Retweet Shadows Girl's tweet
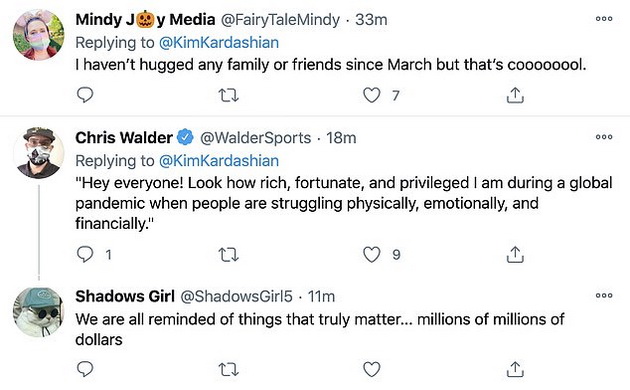This screenshot has height=390, width=630. pyautogui.click(x=228, y=369)
